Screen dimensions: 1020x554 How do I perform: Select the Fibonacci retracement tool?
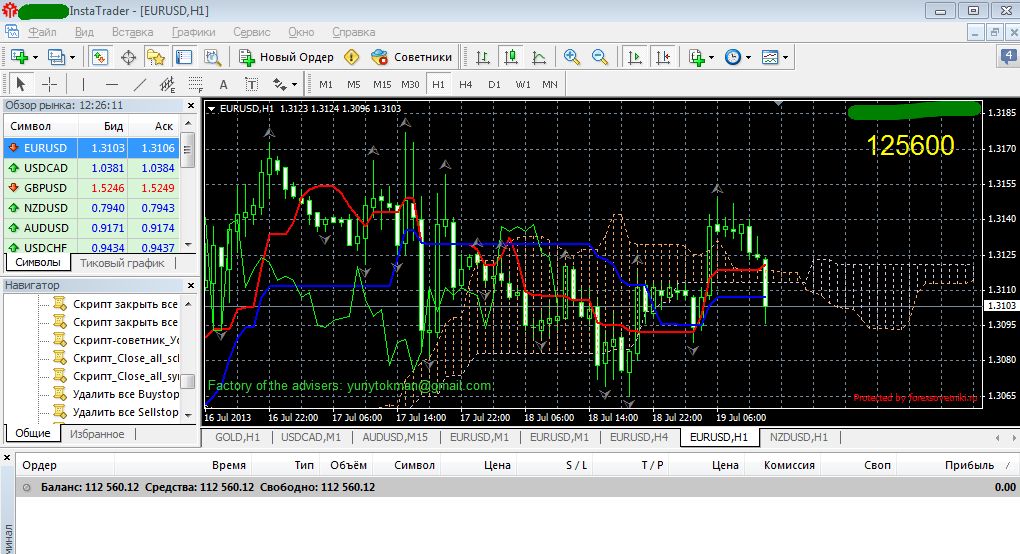195,84
